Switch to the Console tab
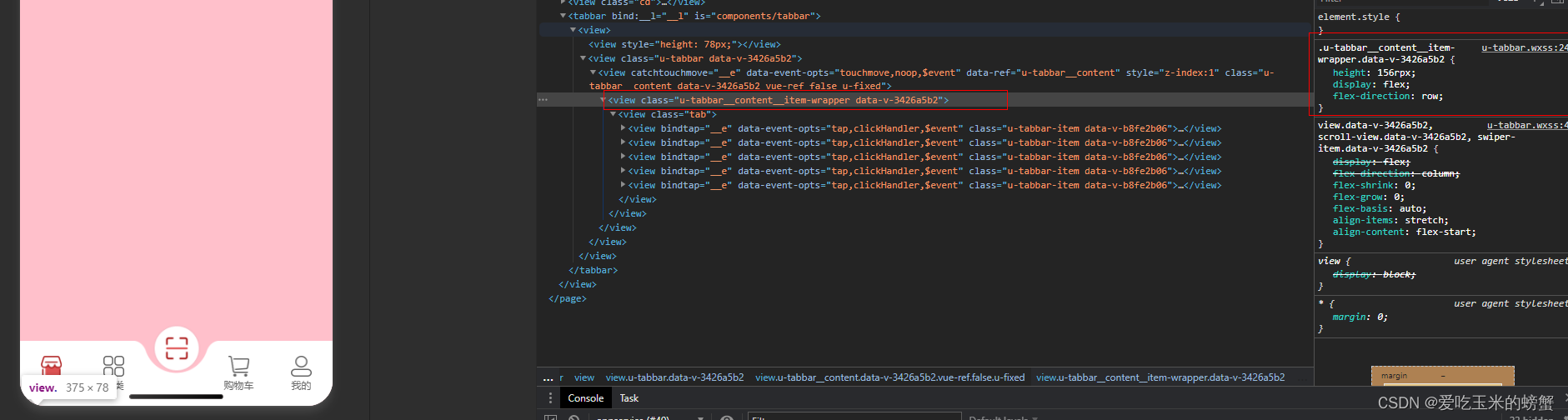 586,398
